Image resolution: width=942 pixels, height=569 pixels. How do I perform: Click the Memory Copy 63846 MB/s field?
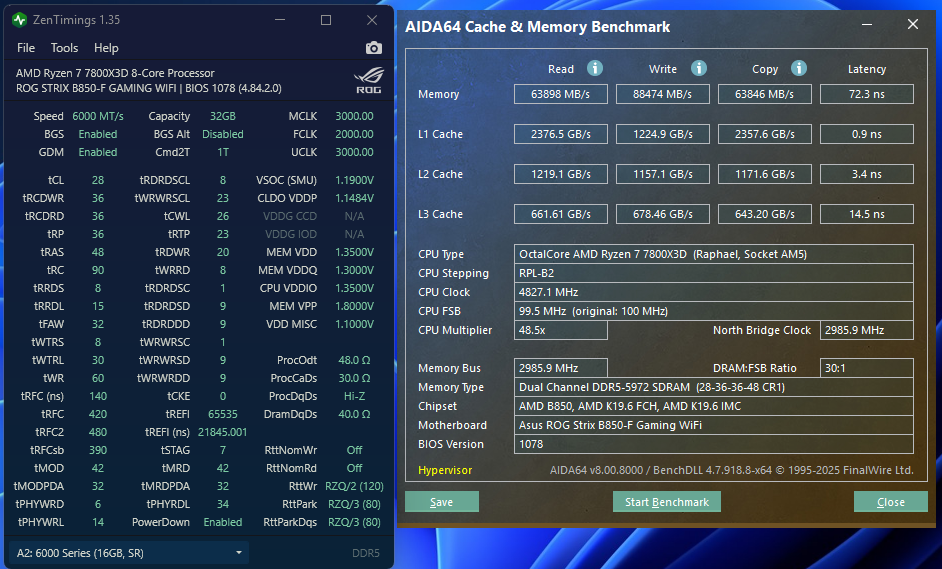[x=765, y=94]
